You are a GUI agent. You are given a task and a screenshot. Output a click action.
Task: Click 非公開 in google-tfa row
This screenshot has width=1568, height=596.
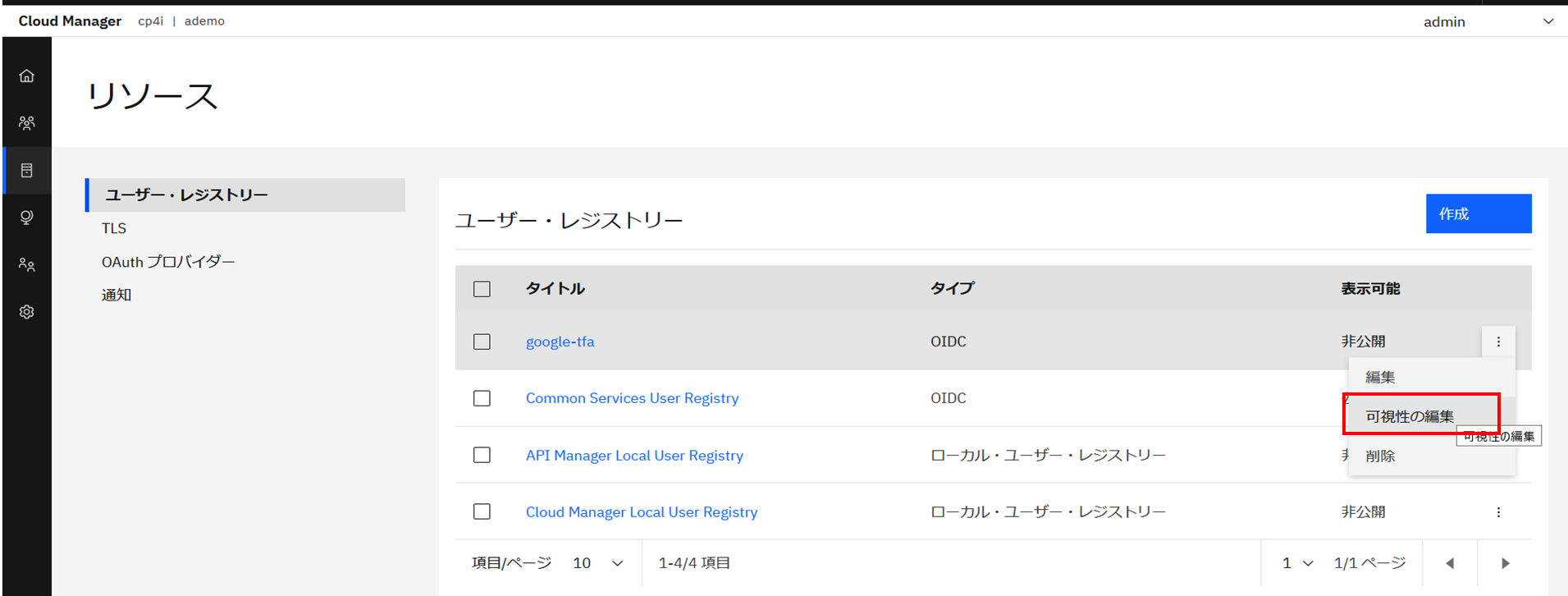pos(1363,342)
